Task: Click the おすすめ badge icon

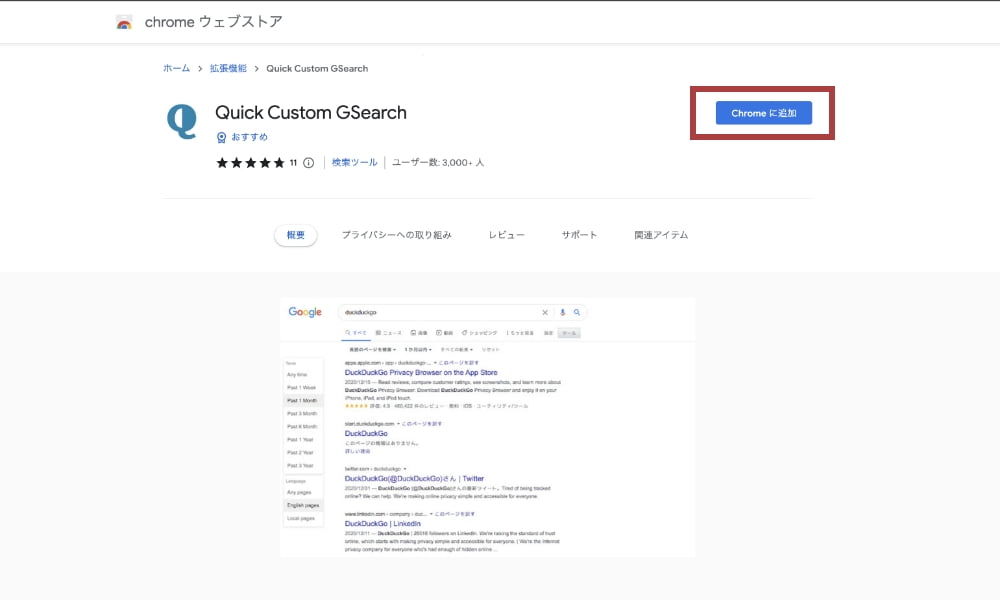Action: tap(222, 137)
